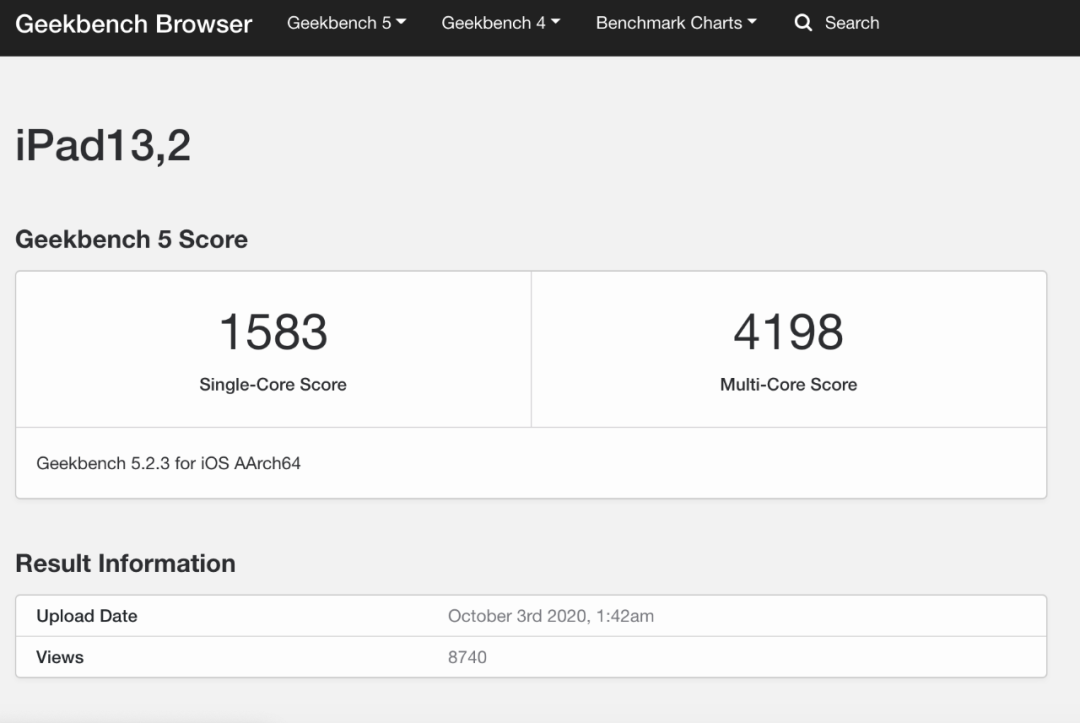
Task: Select the iPad13,2 page heading
Action: (x=103, y=145)
